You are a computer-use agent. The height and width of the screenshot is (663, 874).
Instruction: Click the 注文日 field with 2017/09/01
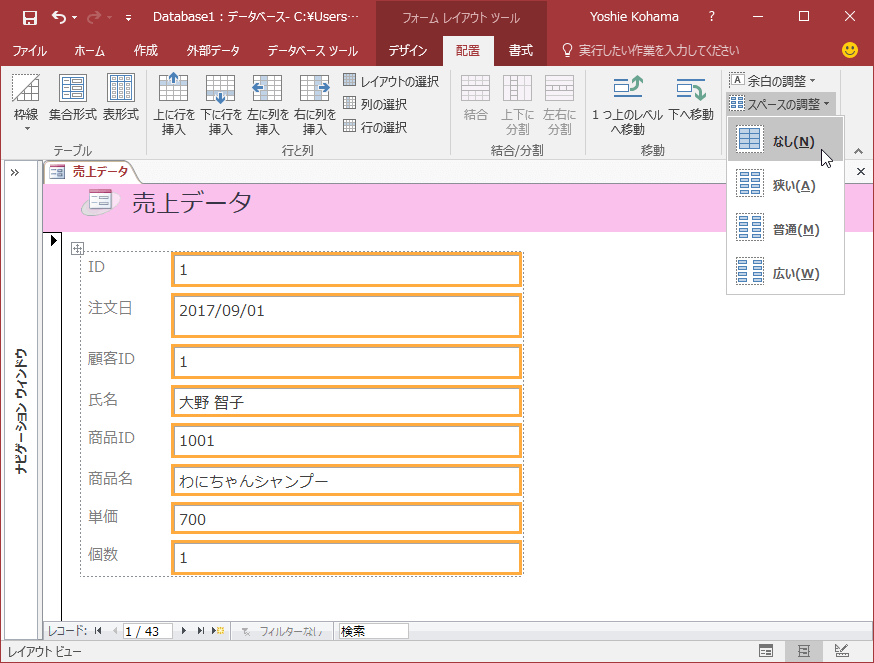347,316
